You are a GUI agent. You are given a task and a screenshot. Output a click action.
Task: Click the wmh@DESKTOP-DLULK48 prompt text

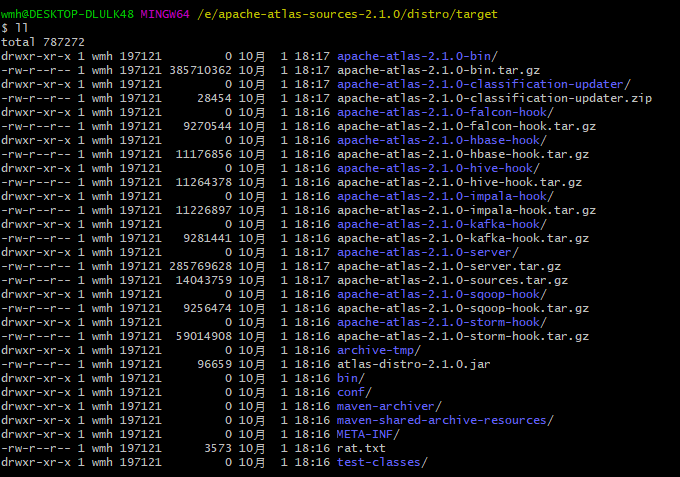67,14
